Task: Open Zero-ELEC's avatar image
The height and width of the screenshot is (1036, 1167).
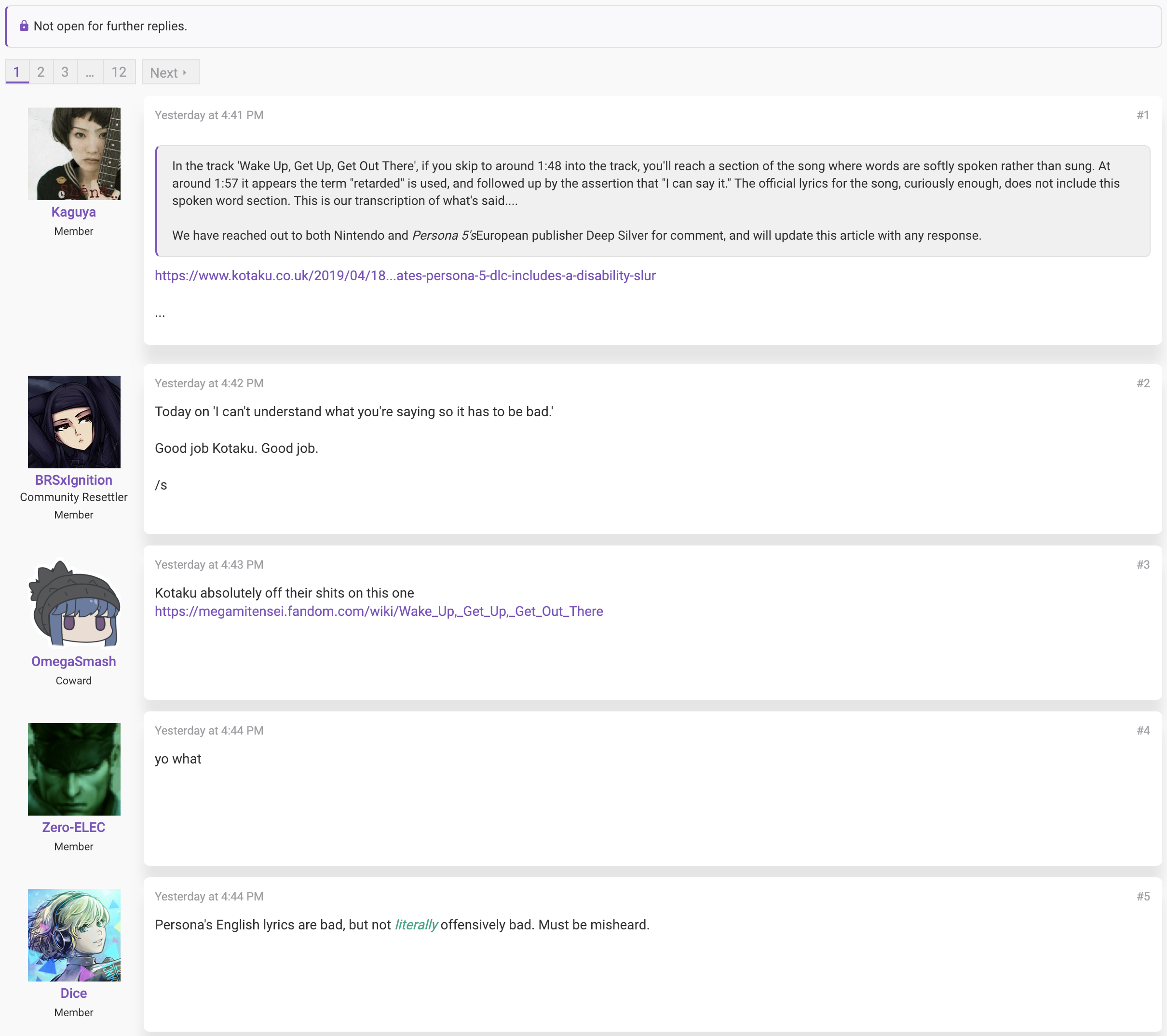Action: pyautogui.click(x=74, y=769)
